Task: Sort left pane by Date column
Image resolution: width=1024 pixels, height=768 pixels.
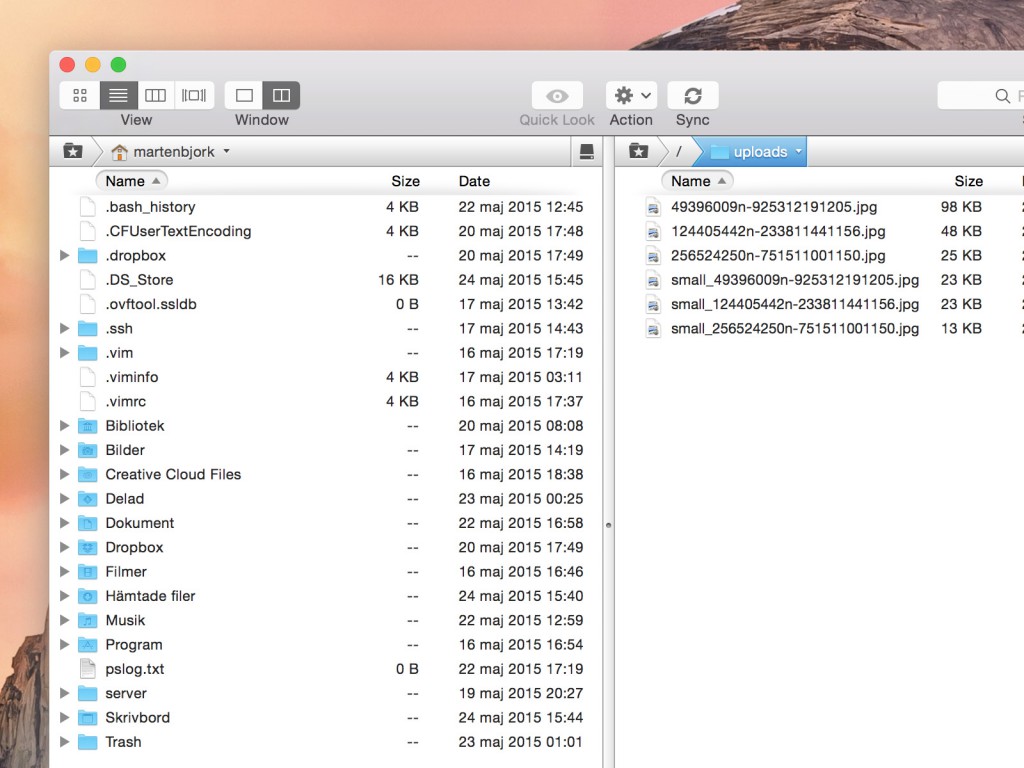Action: point(474,181)
